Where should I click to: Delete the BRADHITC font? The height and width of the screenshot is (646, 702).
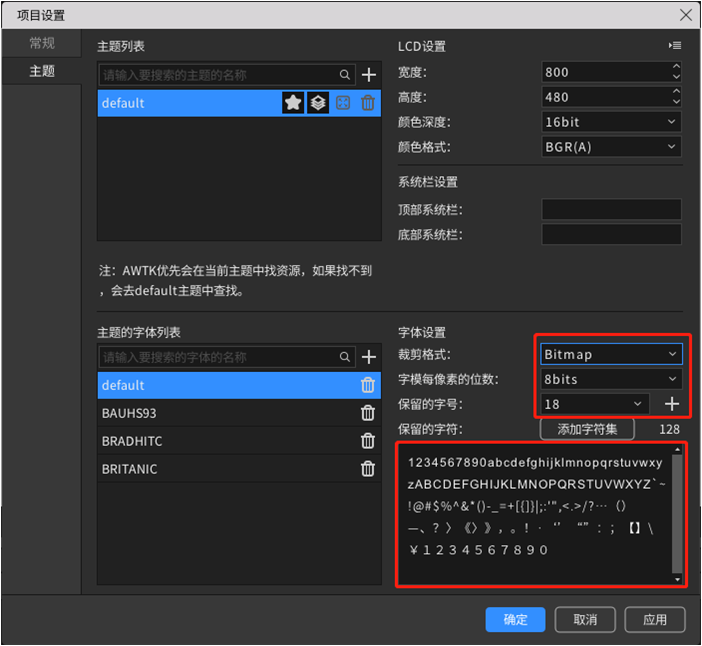tap(368, 441)
